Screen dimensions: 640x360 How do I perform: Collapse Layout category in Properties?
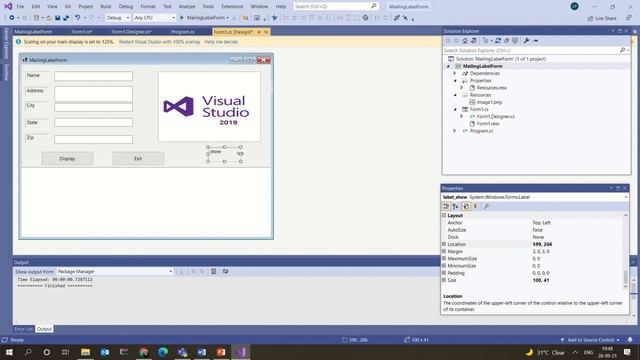pyautogui.click(x=444, y=216)
